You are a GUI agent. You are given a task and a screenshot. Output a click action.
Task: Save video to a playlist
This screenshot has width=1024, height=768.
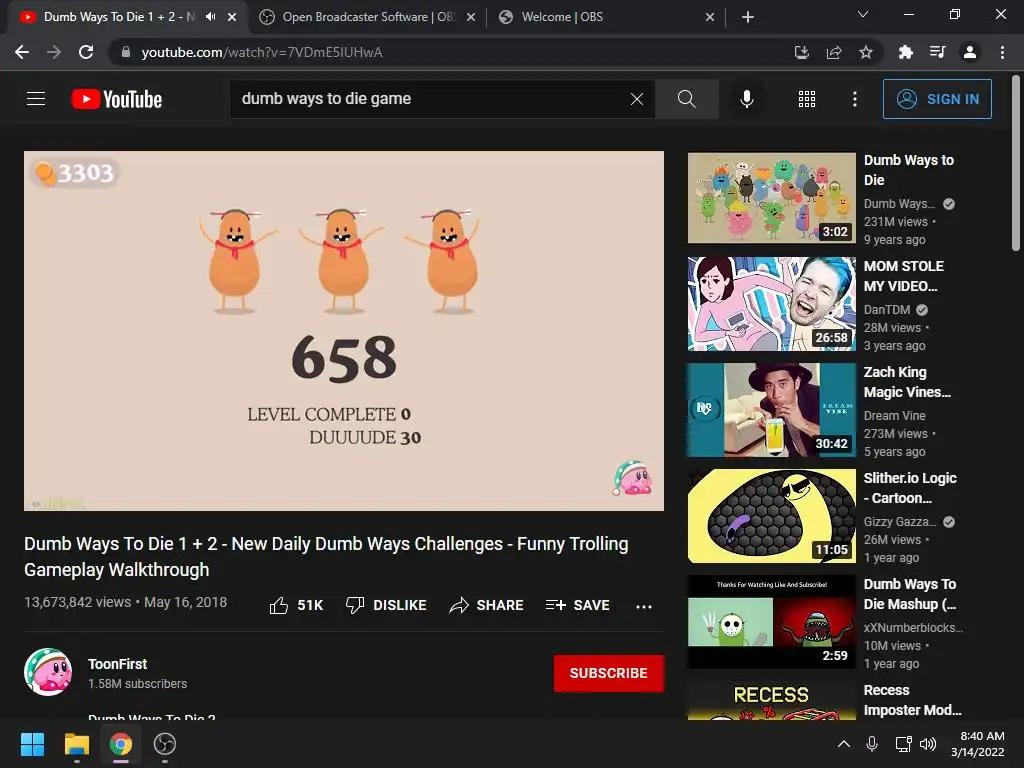point(578,605)
